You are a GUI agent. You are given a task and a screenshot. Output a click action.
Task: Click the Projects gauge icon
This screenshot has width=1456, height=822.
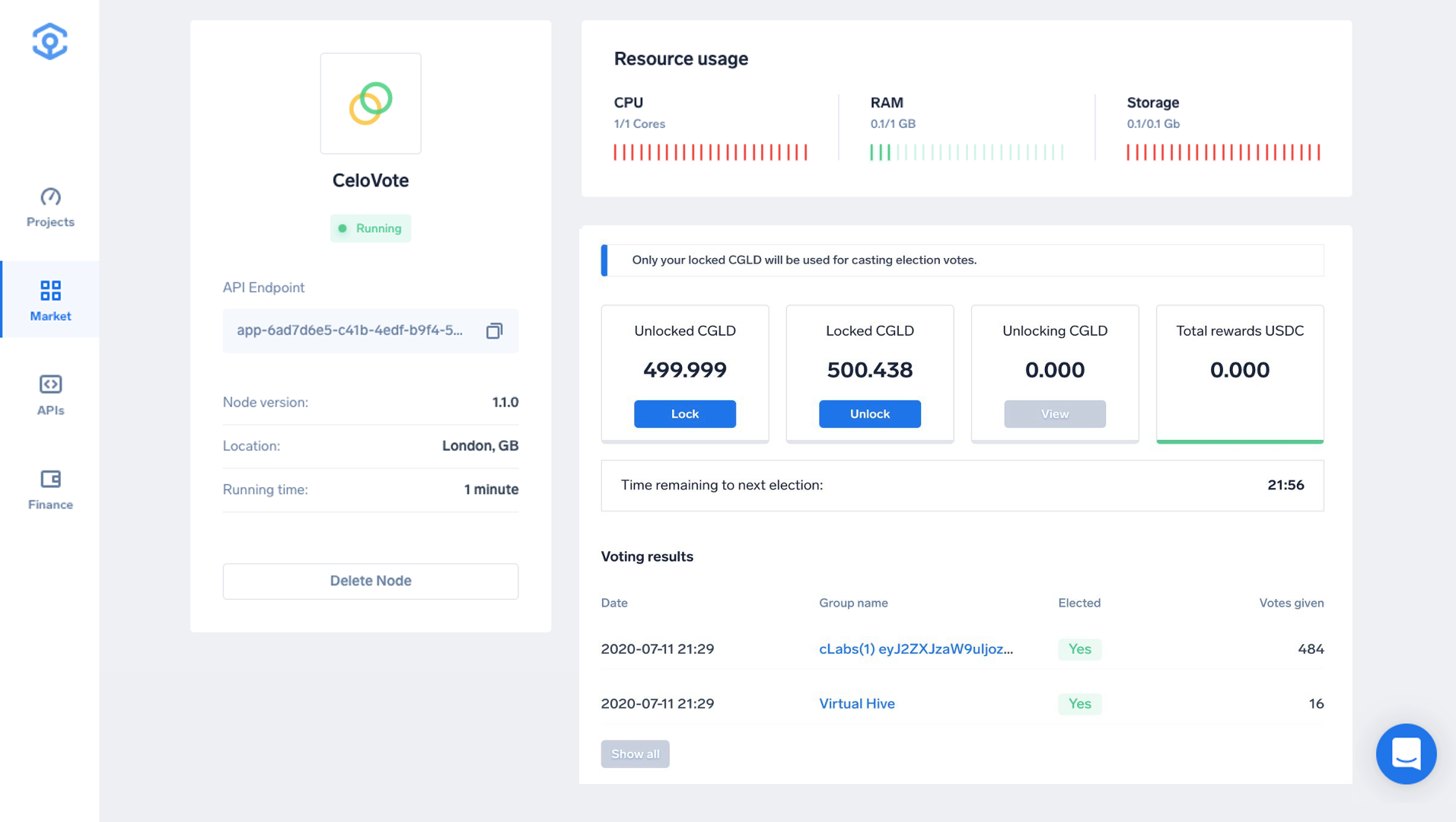point(50,196)
